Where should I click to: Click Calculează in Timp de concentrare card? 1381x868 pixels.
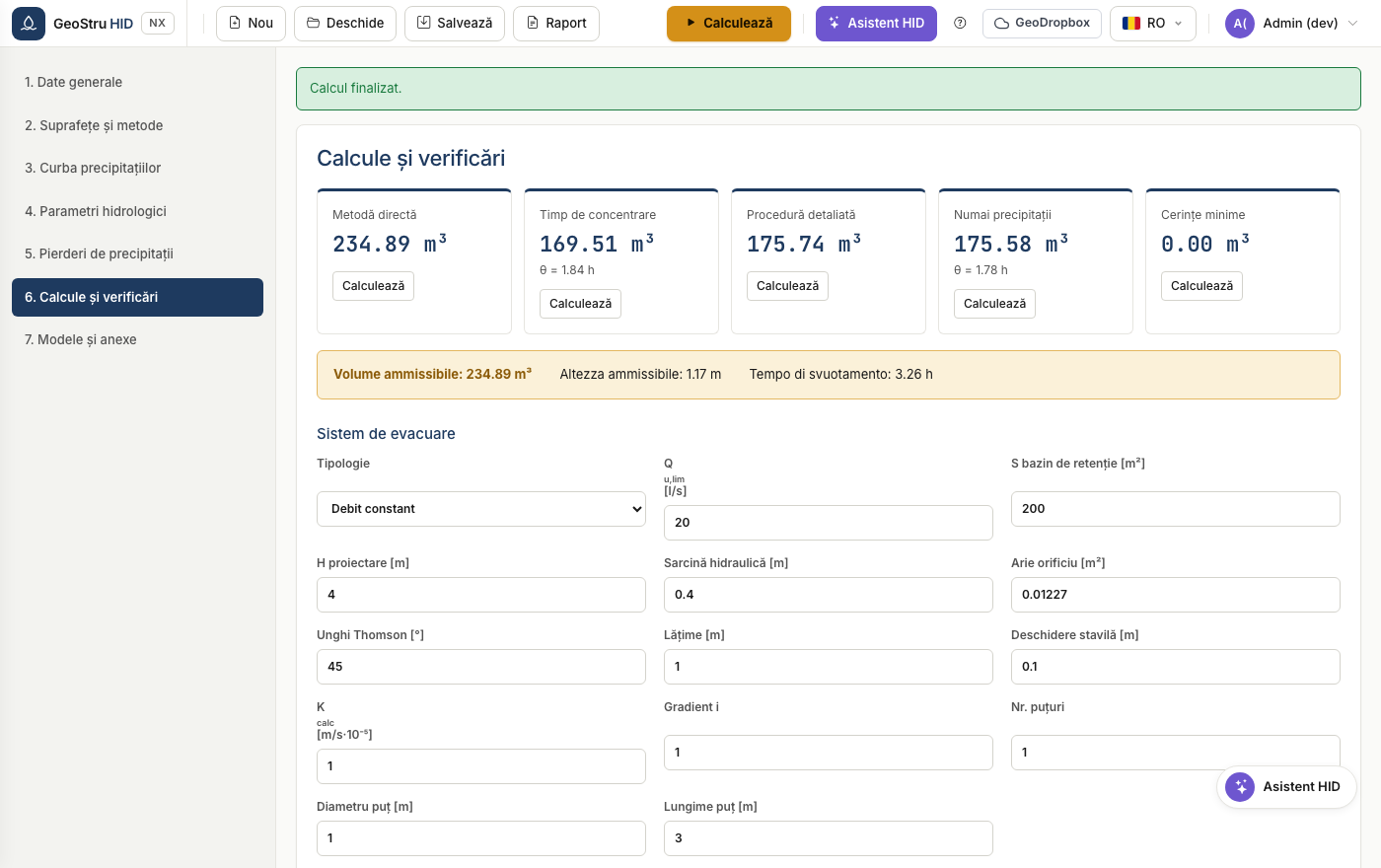click(580, 304)
